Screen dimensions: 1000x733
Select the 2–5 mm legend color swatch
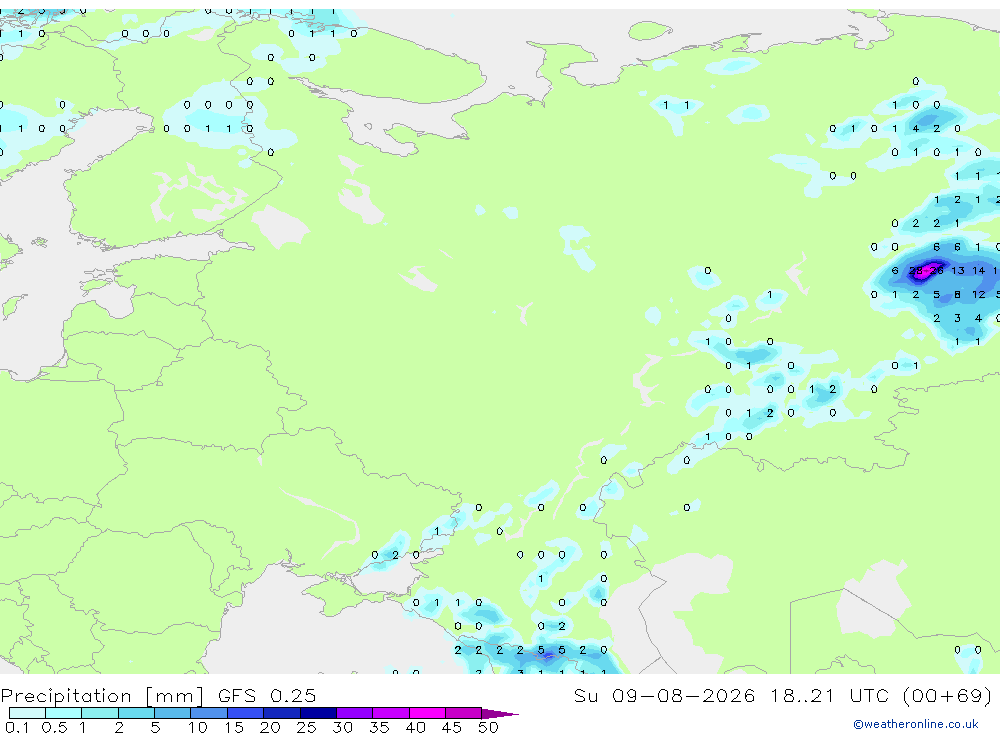click(136, 713)
